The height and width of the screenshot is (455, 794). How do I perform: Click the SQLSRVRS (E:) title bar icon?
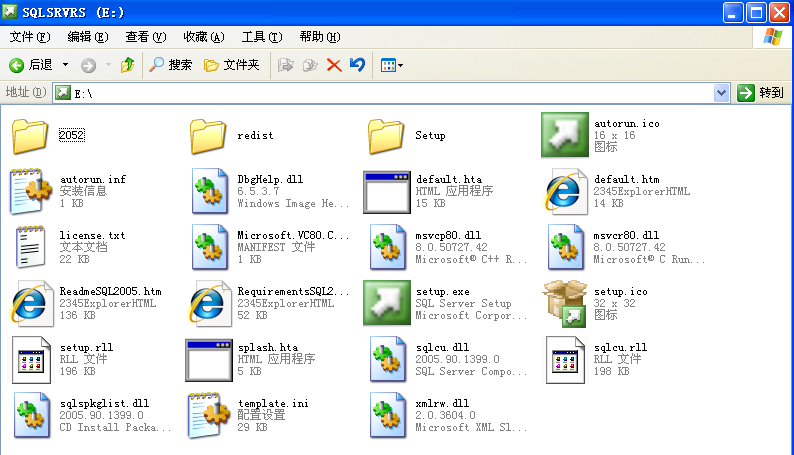tap(10, 12)
